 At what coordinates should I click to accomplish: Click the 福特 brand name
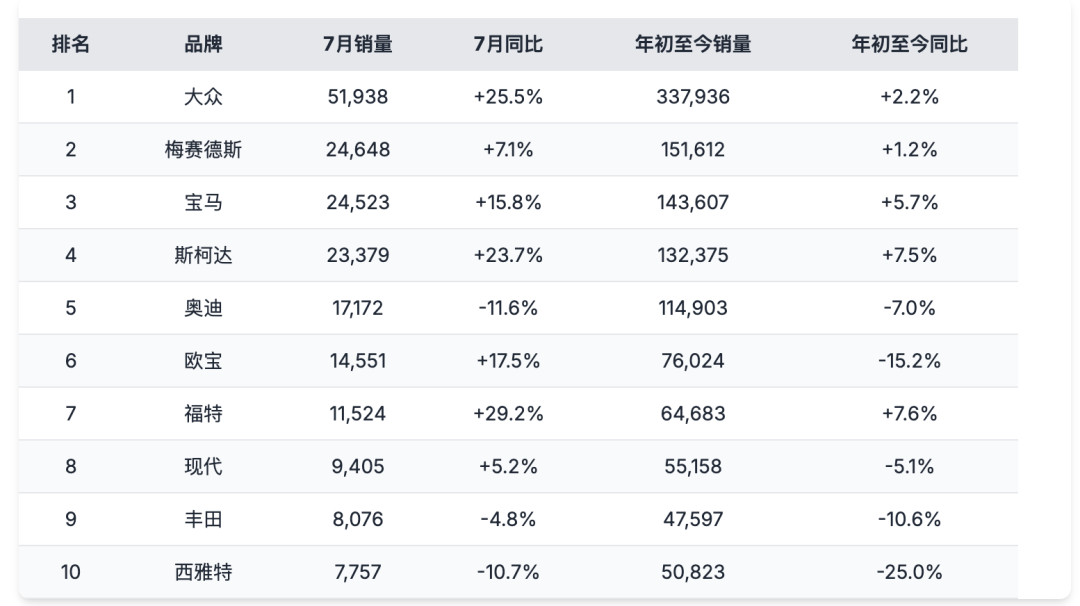203,413
